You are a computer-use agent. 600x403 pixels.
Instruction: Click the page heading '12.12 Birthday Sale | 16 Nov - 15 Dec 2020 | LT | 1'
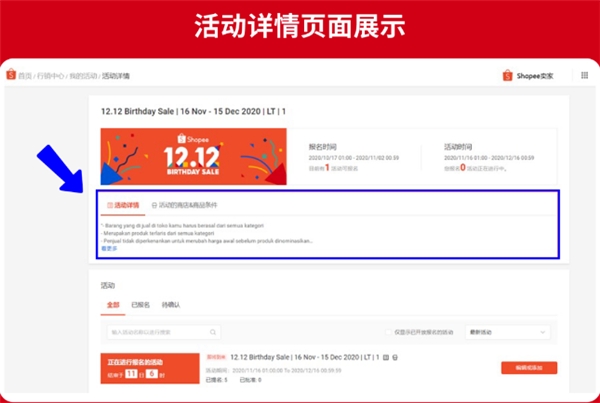pyautogui.click(x=193, y=112)
